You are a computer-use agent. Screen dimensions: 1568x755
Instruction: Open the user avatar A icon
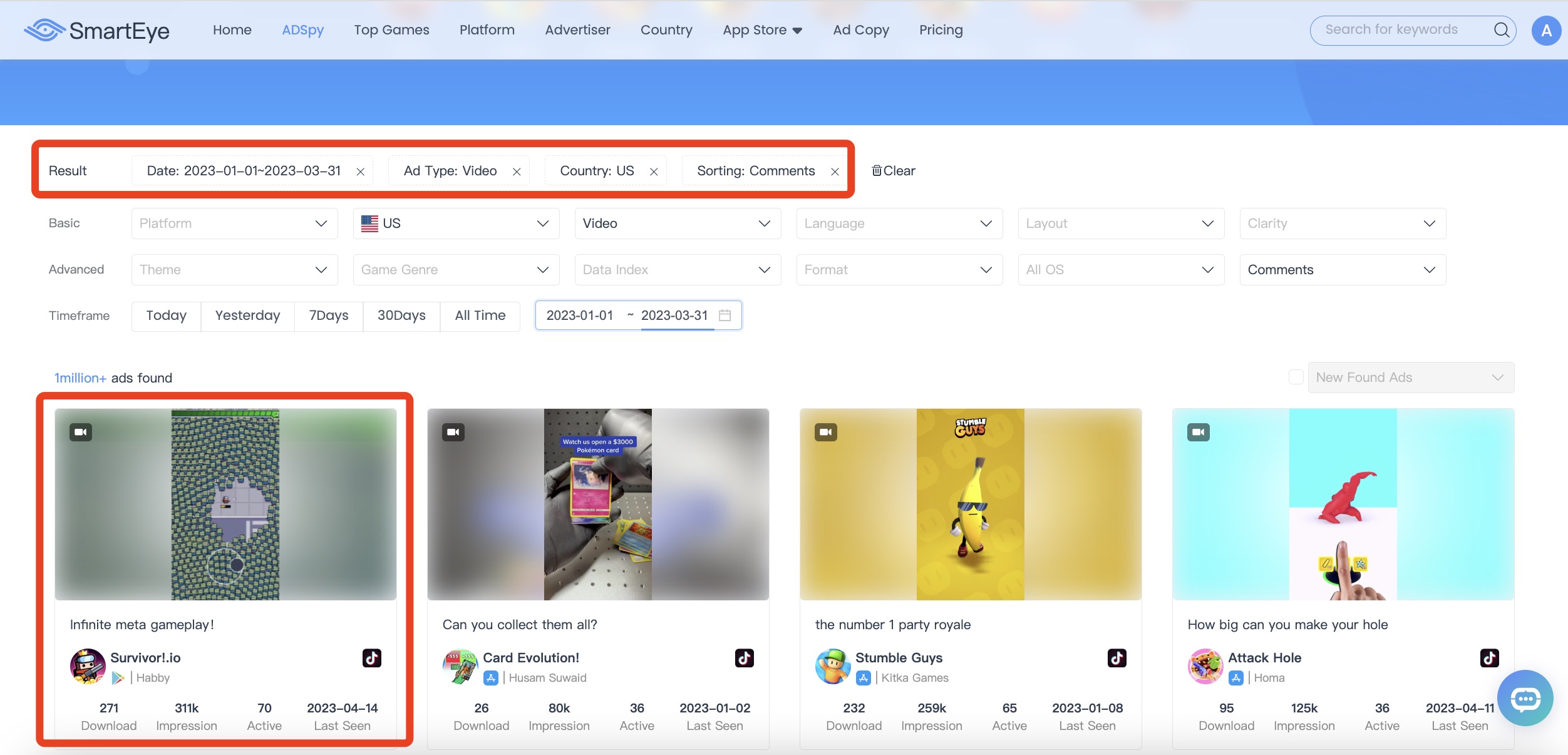click(1545, 31)
